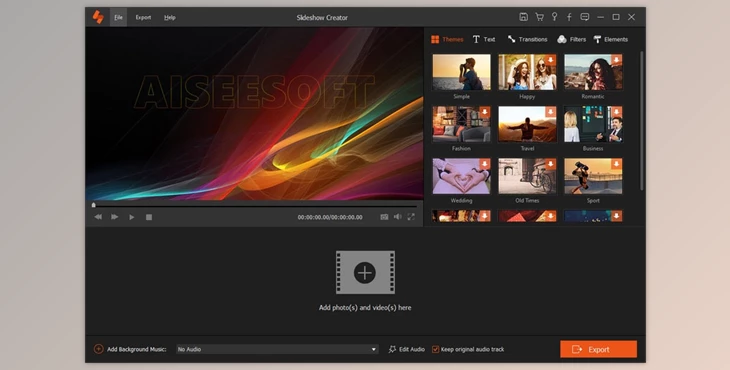Open the Help menu
The width and height of the screenshot is (730, 370).
click(170, 18)
